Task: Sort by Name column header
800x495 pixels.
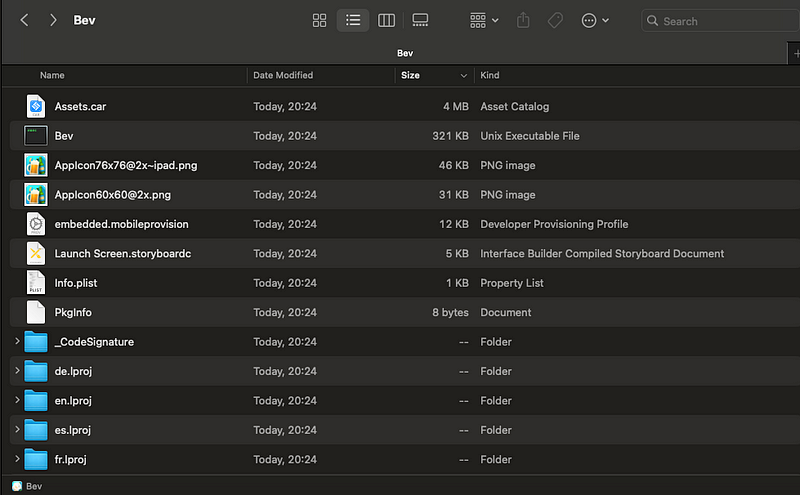Action: [52, 75]
